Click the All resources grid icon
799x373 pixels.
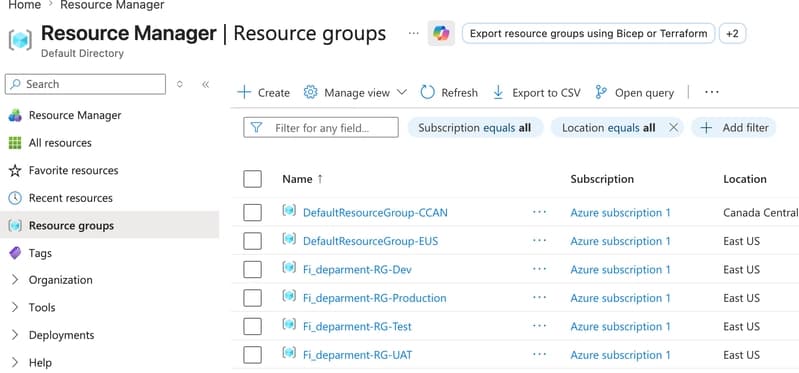tap(15, 143)
